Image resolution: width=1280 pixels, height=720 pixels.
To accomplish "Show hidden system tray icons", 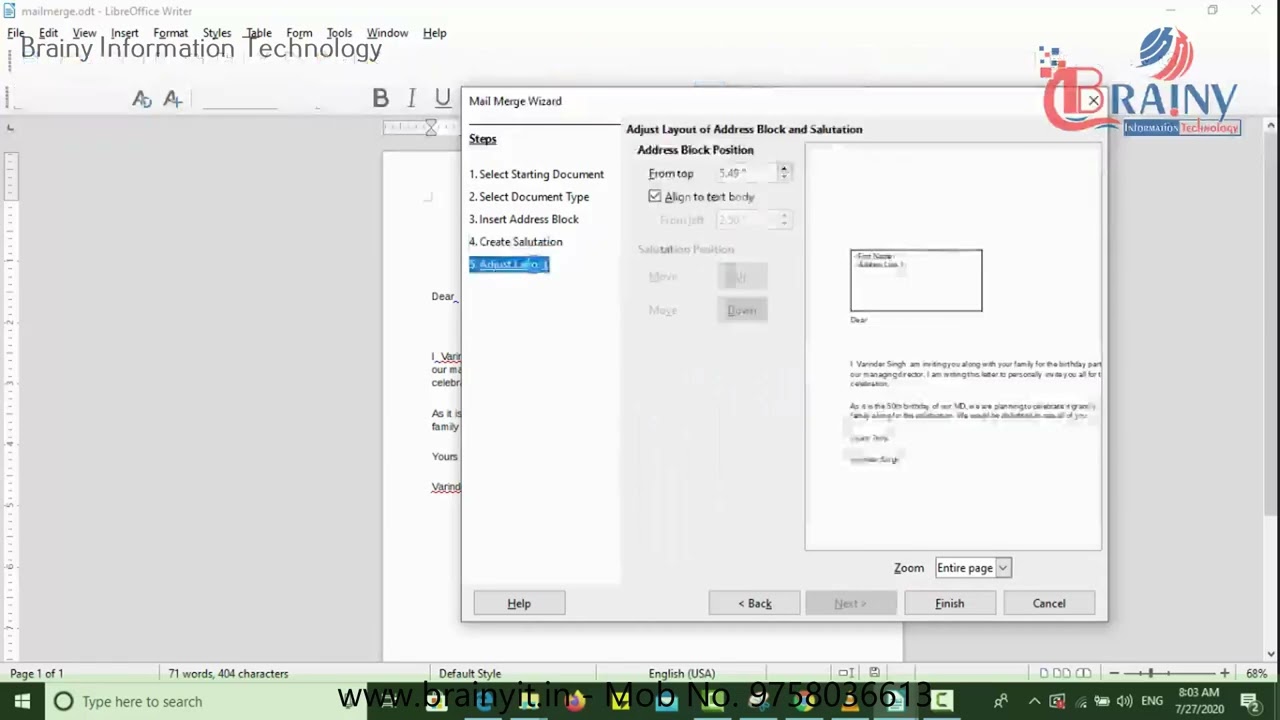I will (x=1034, y=701).
